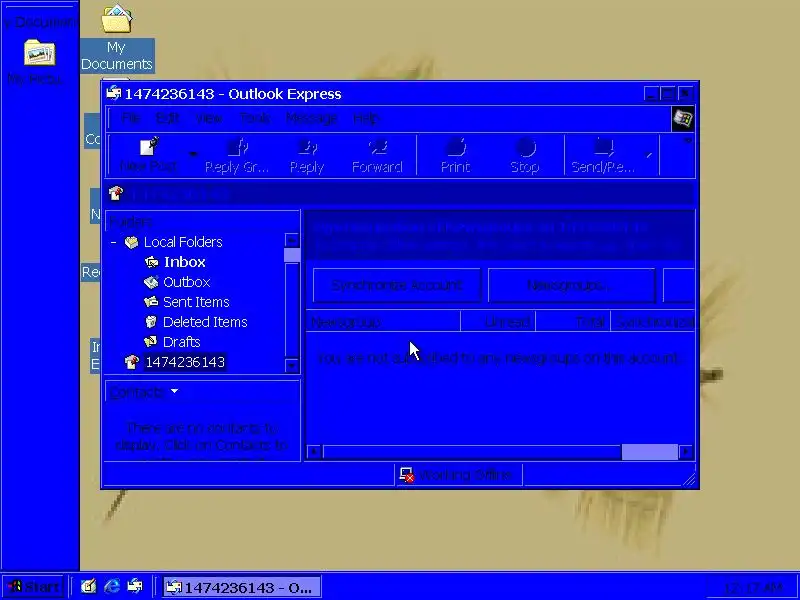Click the Newsgroups... button
800x600 pixels.
pyautogui.click(x=571, y=285)
